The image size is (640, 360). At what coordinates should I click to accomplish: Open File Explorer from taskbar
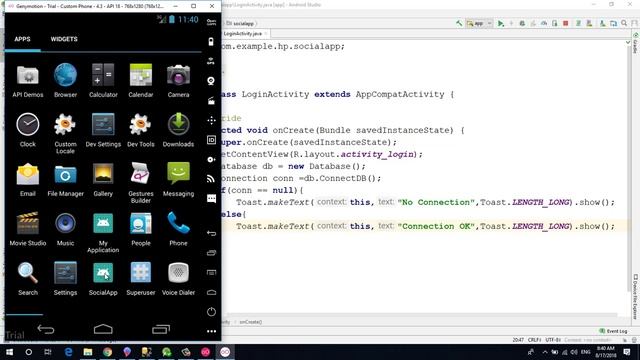(88, 352)
